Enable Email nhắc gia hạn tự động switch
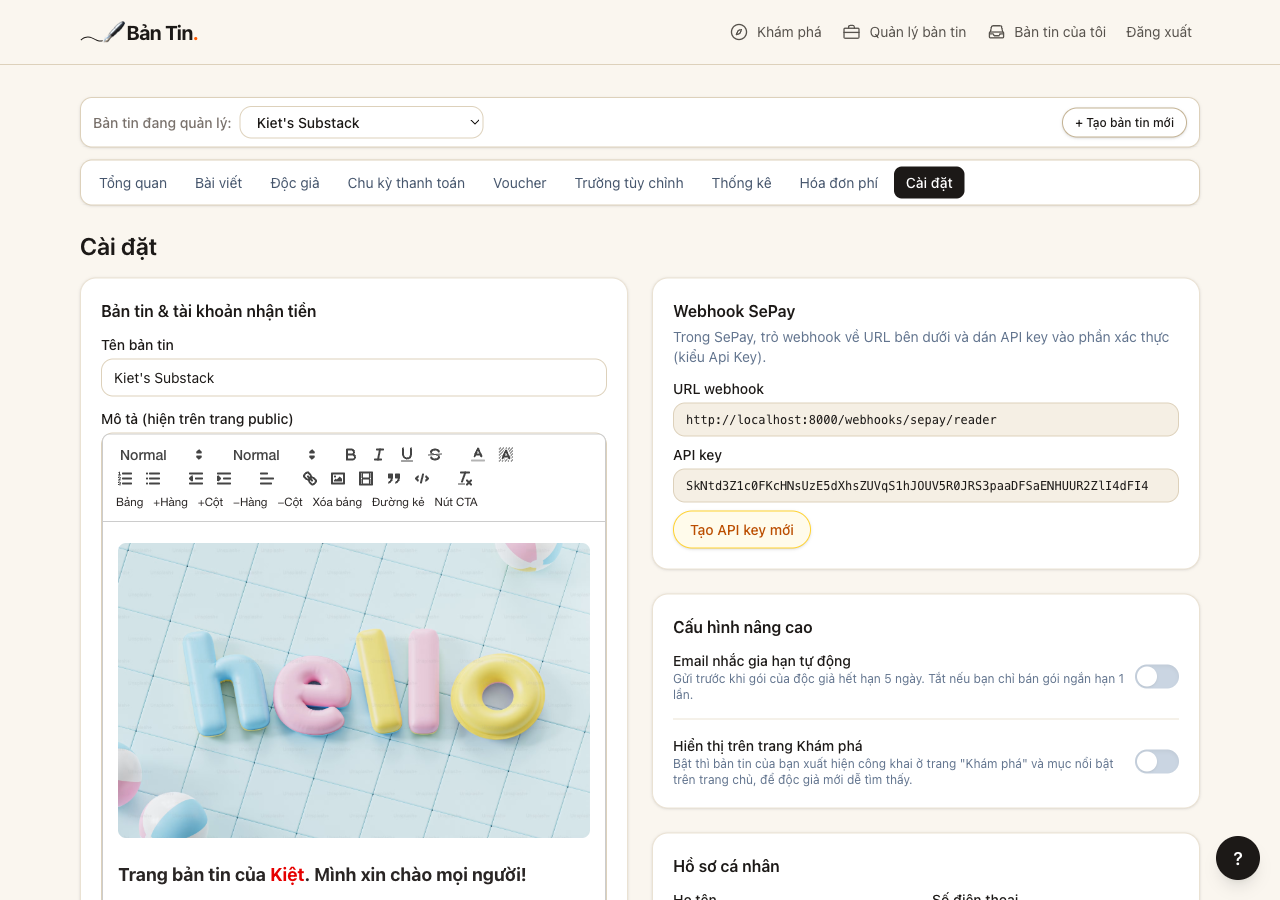Image resolution: width=1280 pixels, height=900 pixels. 1157,677
